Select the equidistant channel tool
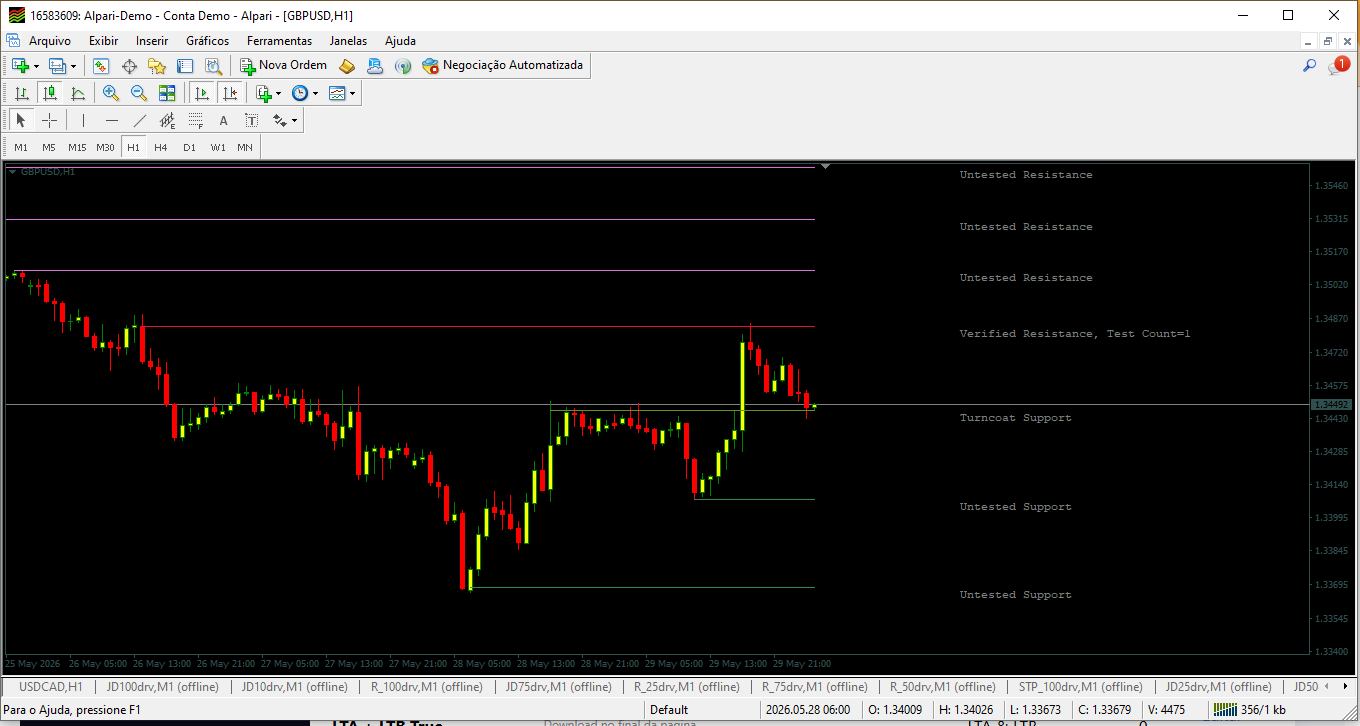This screenshot has width=1360, height=726. 167,120
